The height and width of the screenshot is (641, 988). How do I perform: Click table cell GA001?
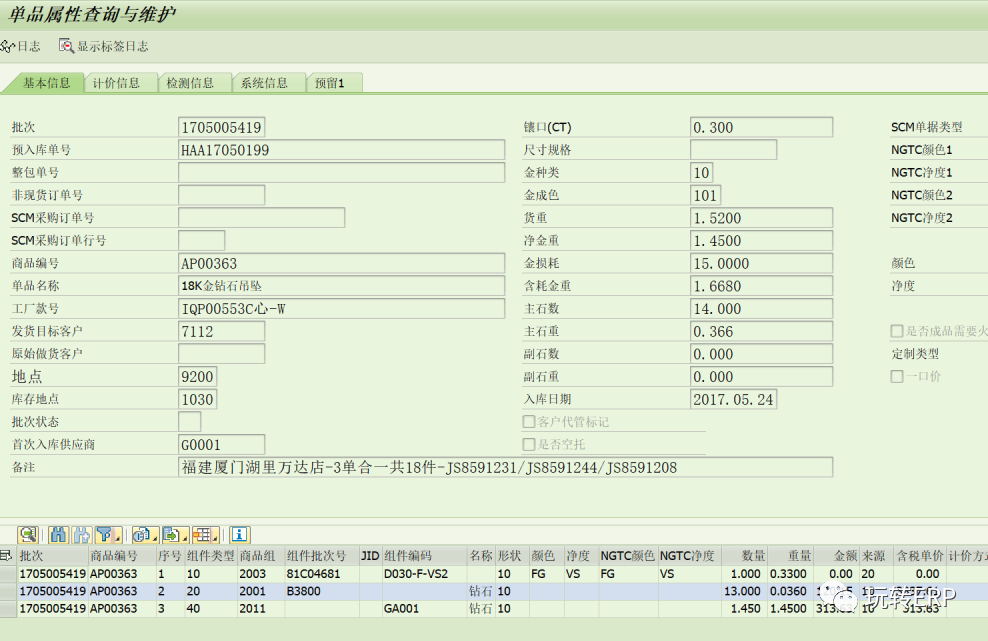[x=424, y=609]
